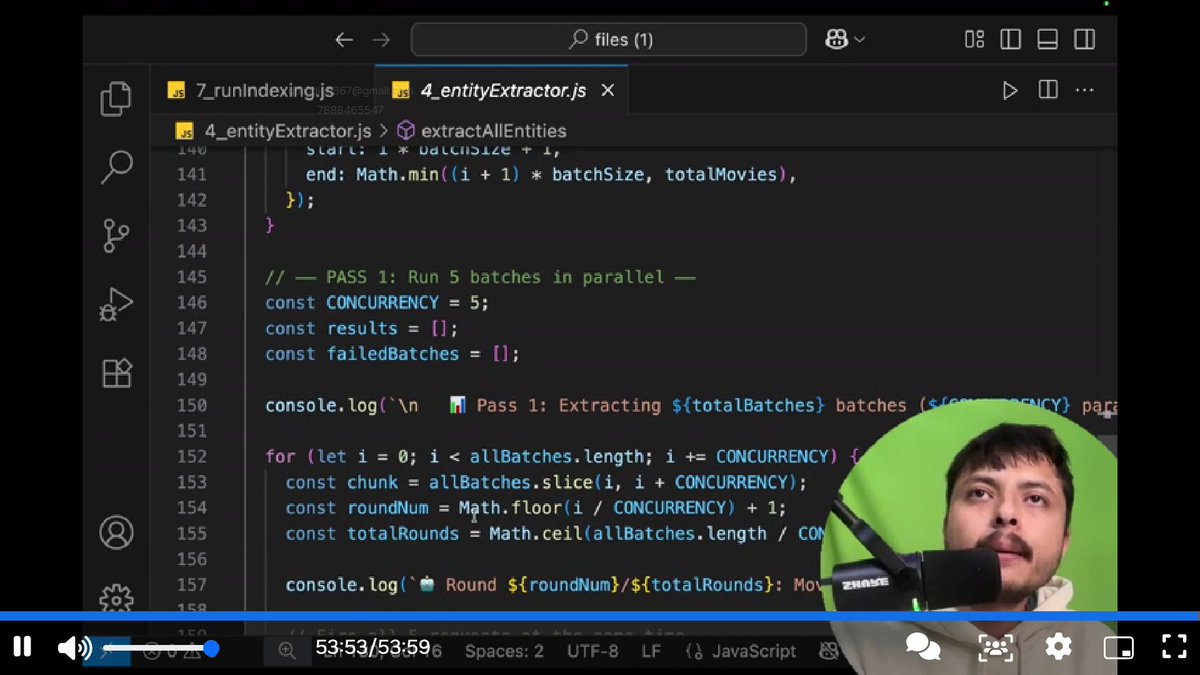Open the participants group icon

(x=996, y=647)
